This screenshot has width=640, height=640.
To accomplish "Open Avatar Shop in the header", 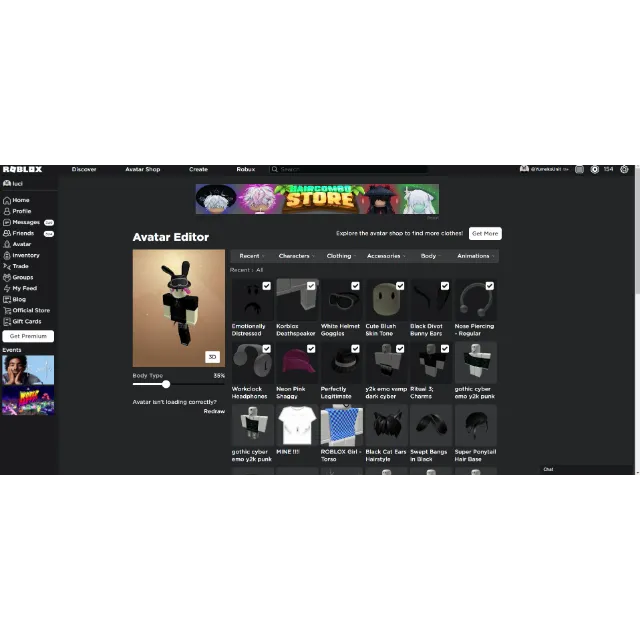I will click(142, 169).
